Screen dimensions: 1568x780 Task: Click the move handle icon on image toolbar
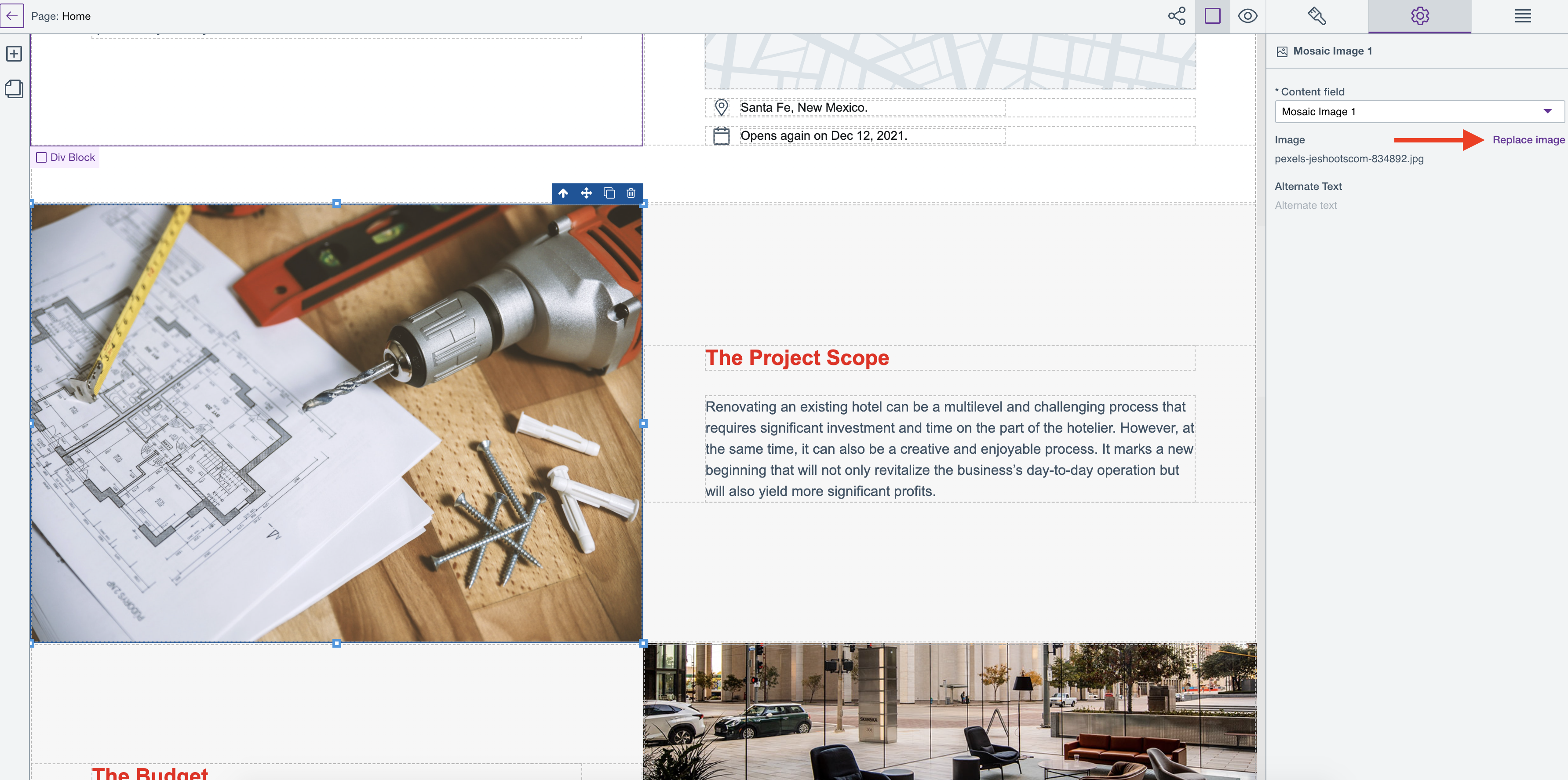586,193
